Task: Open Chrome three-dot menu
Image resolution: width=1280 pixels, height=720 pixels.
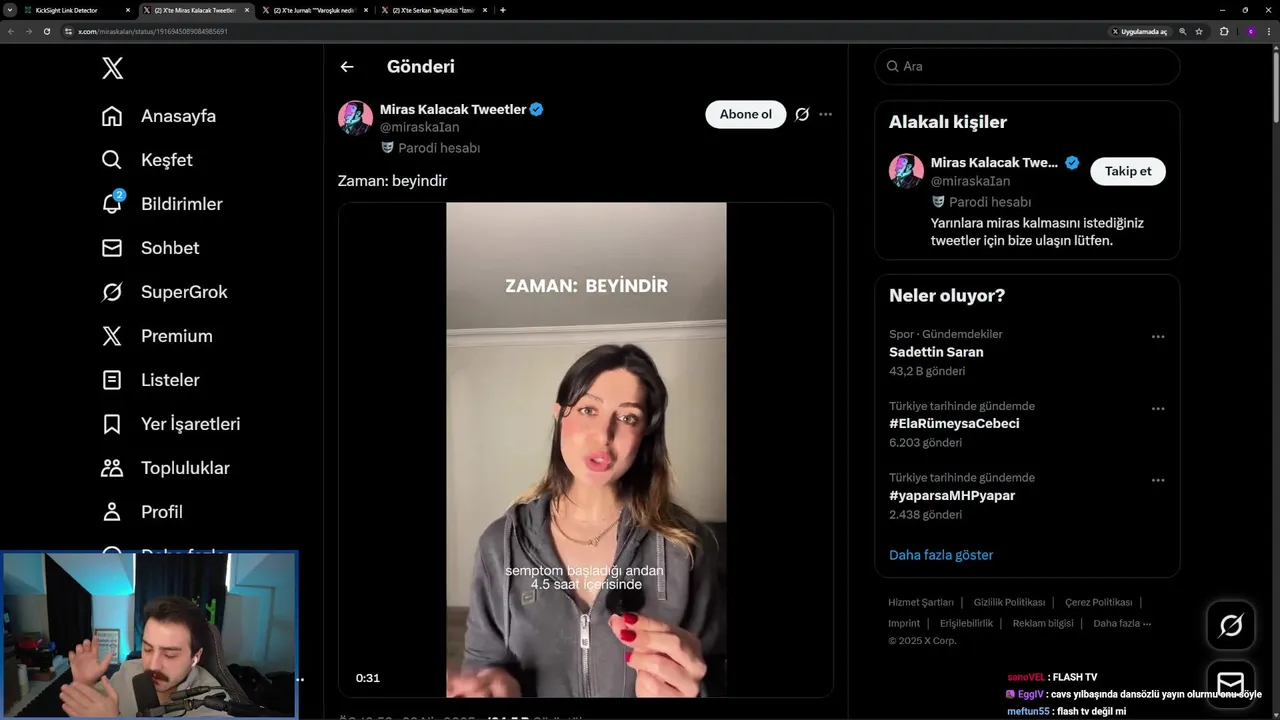Action: pyautogui.click(x=1270, y=31)
